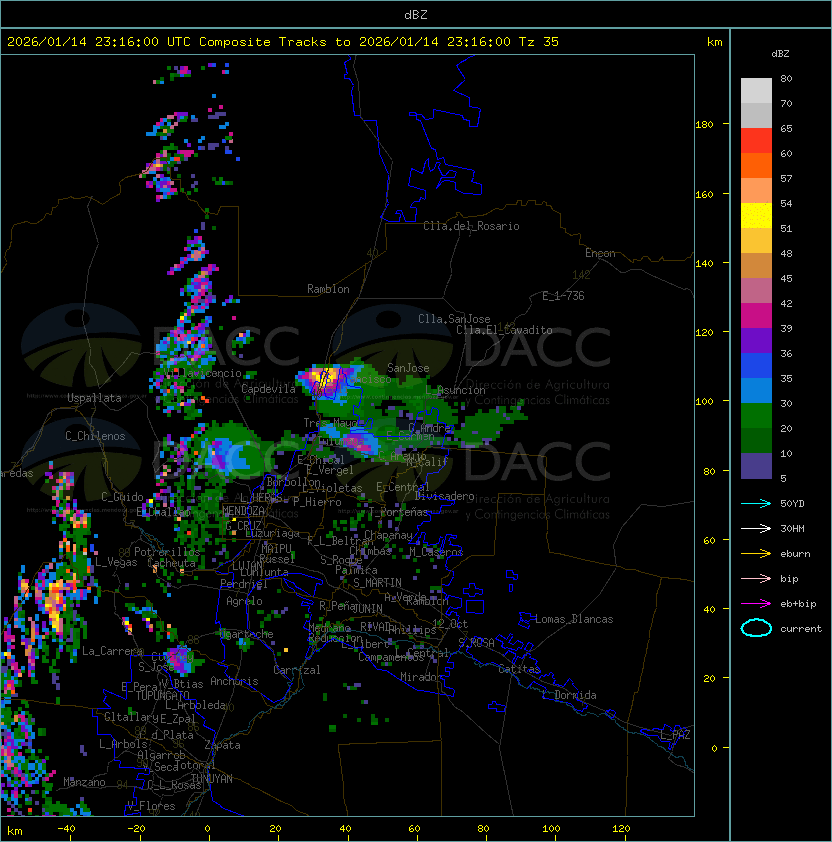The height and width of the screenshot is (842, 832).
Task: Click the 'Lomas_Blancas' map label
Action: pos(574,619)
